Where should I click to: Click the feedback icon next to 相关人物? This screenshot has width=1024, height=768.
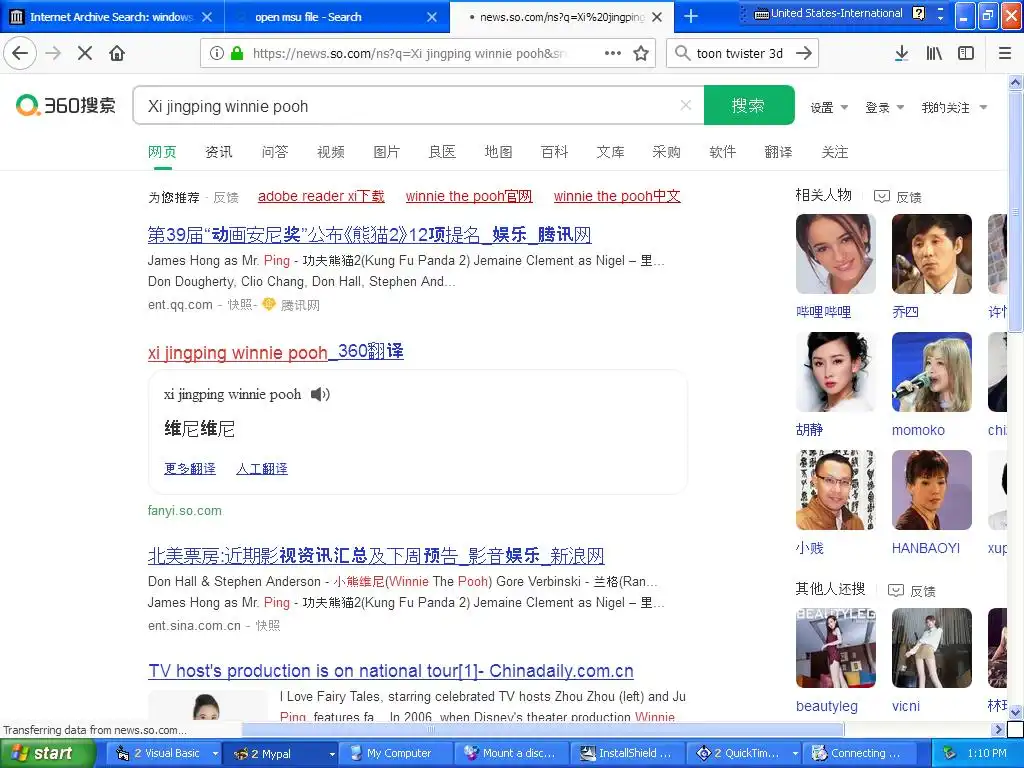point(882,197)
